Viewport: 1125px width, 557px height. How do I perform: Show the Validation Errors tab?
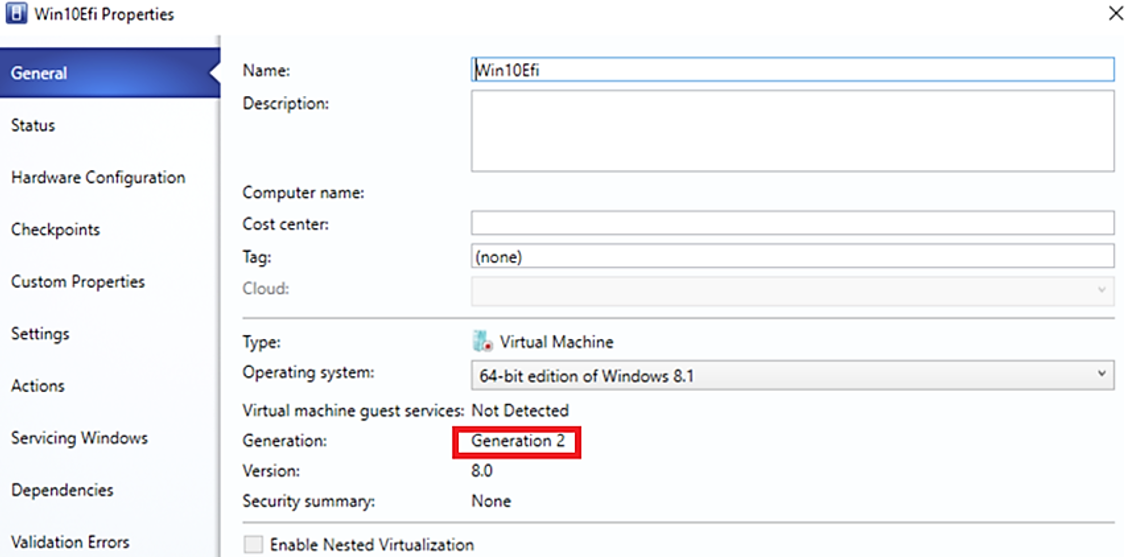coord(70,542)
